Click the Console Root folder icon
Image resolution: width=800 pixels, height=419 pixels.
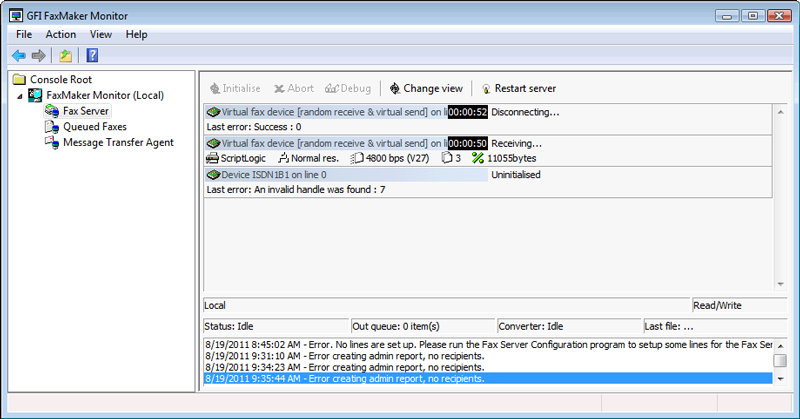19,79
